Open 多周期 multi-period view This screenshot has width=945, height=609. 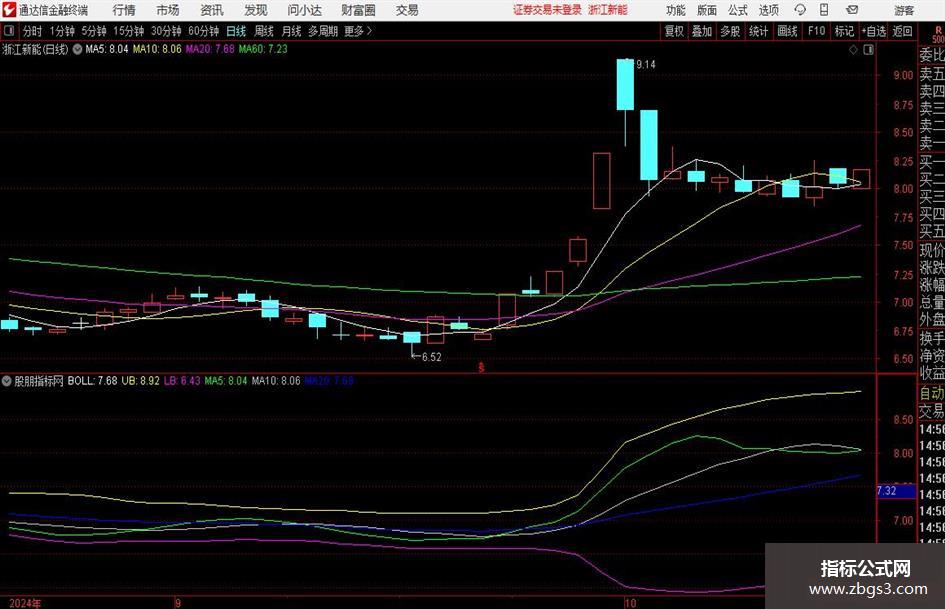point(323,31)
